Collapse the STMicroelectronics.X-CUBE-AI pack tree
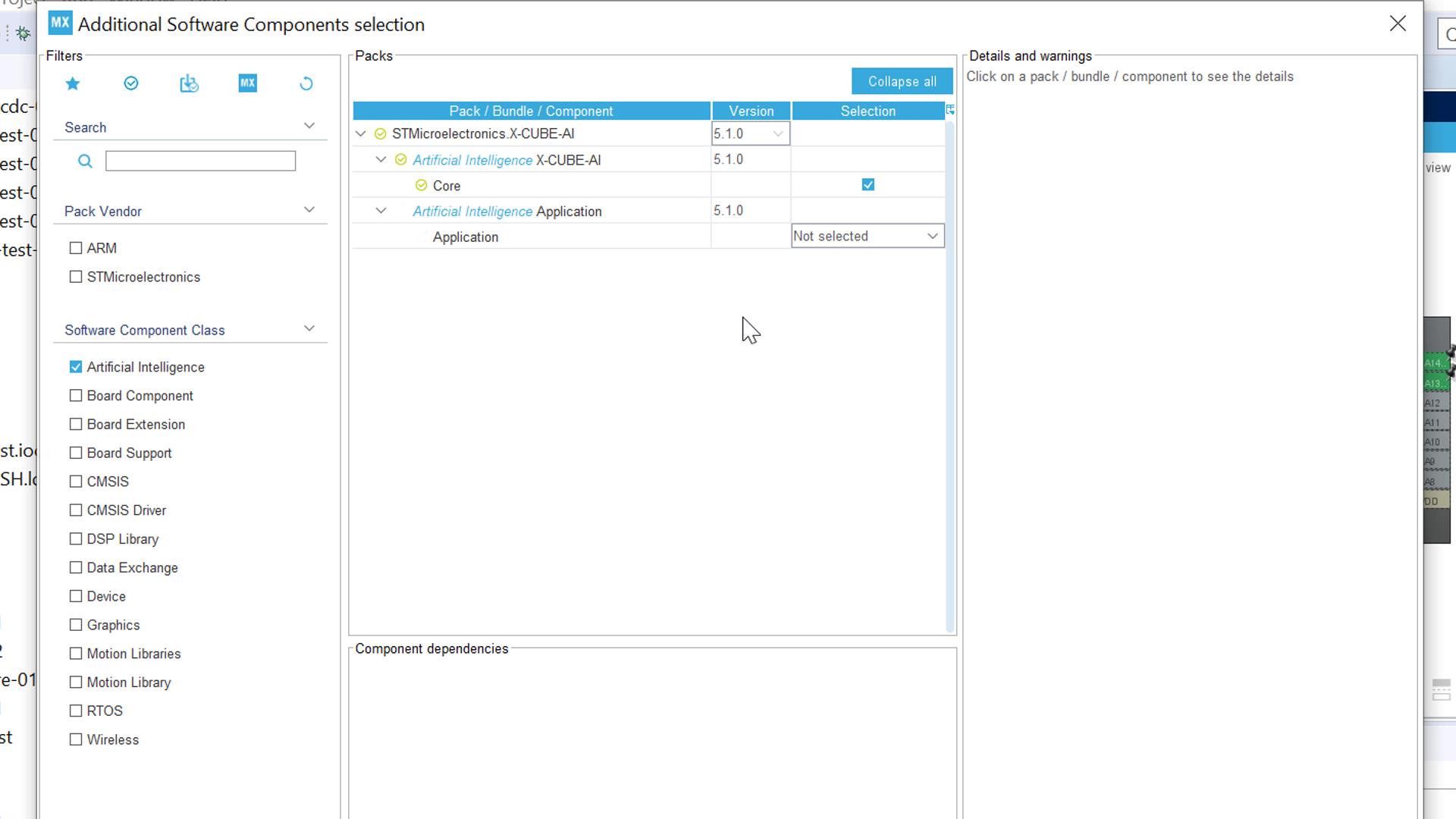The image size is (1456, 819). 361,134
